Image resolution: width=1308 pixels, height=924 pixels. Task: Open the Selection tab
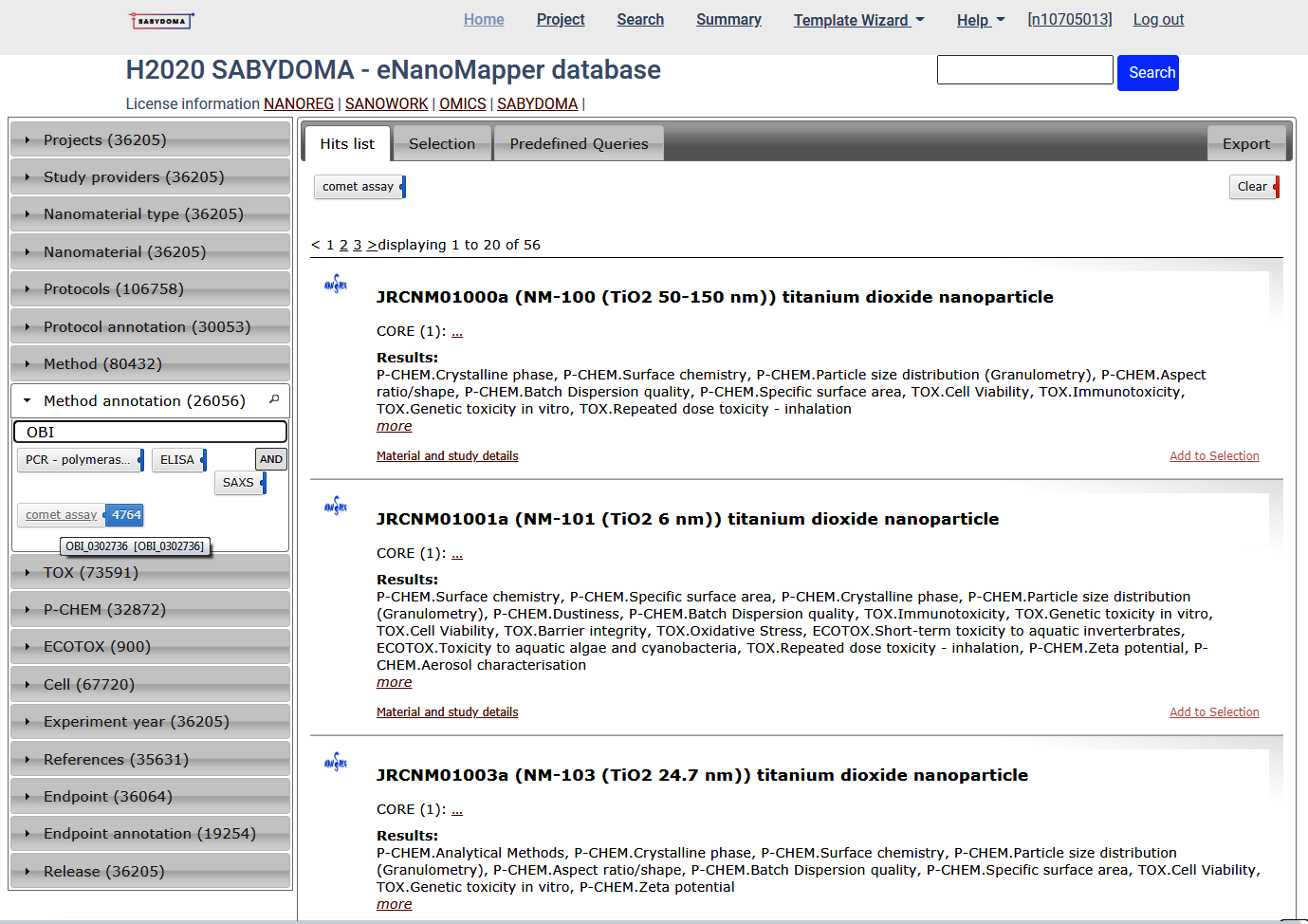point(441,144)
